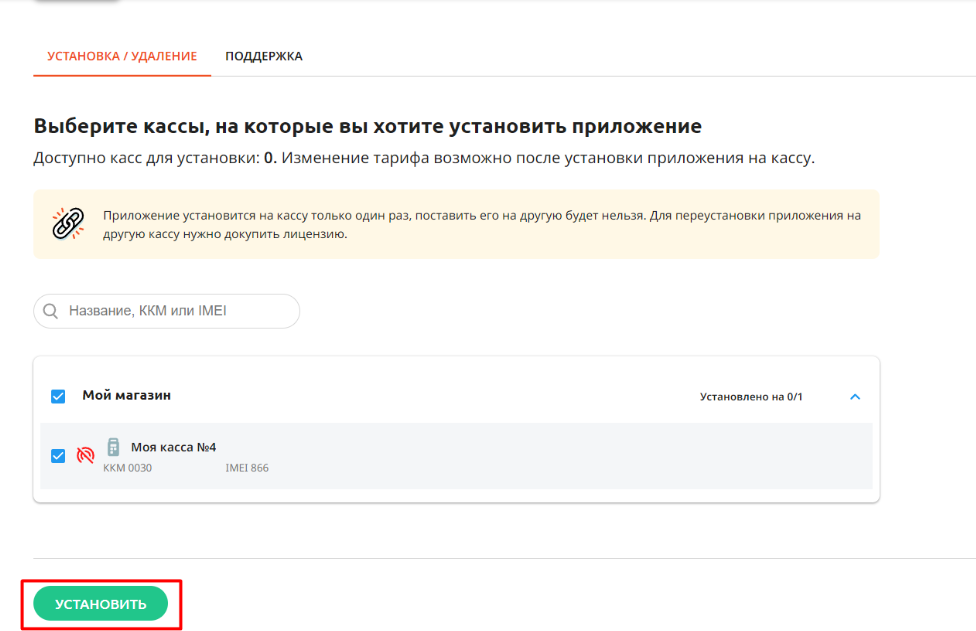Viewport: 976px width, 631px height.
Task: Click the green Установить button
Action: (x=101, y=604)
